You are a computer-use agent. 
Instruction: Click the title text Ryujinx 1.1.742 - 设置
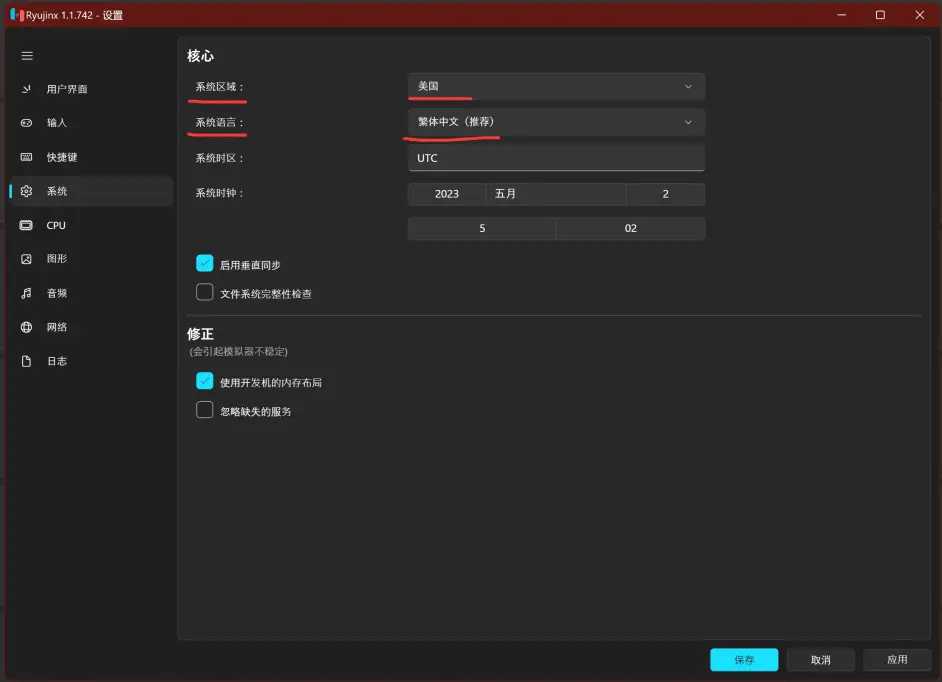coord(74,15)
